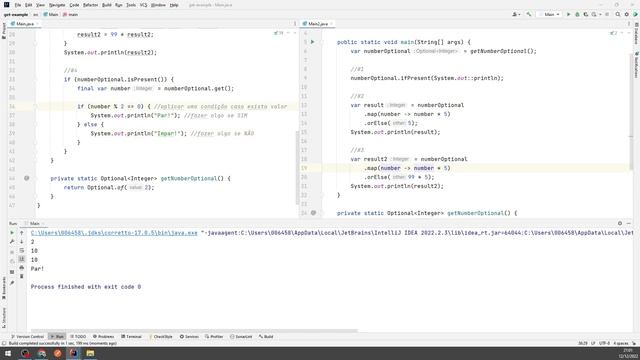Open the Profiler tool window button
Viewport: 640px width, 360px height.
click(x=214, y=337)
